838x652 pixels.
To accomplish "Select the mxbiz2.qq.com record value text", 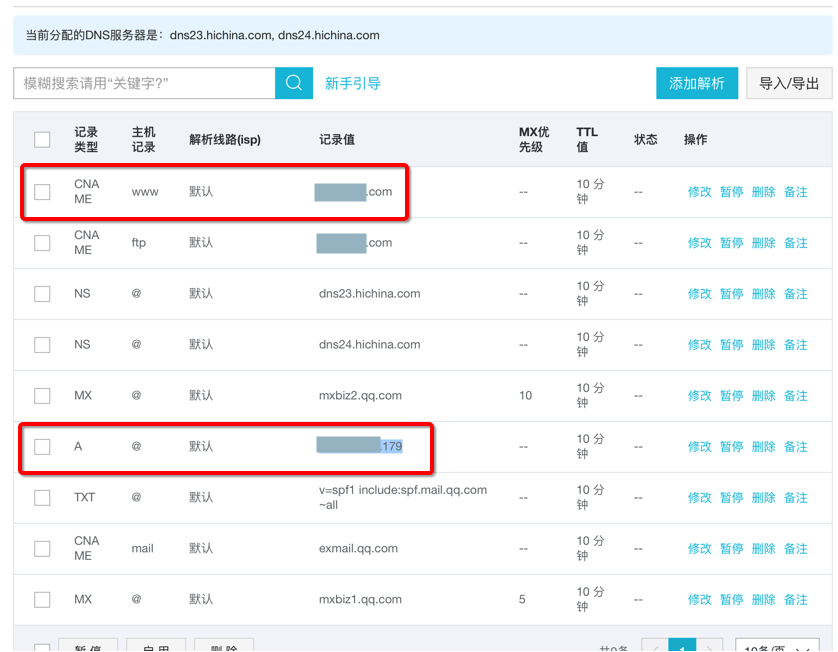I will [x=360, y=395].
